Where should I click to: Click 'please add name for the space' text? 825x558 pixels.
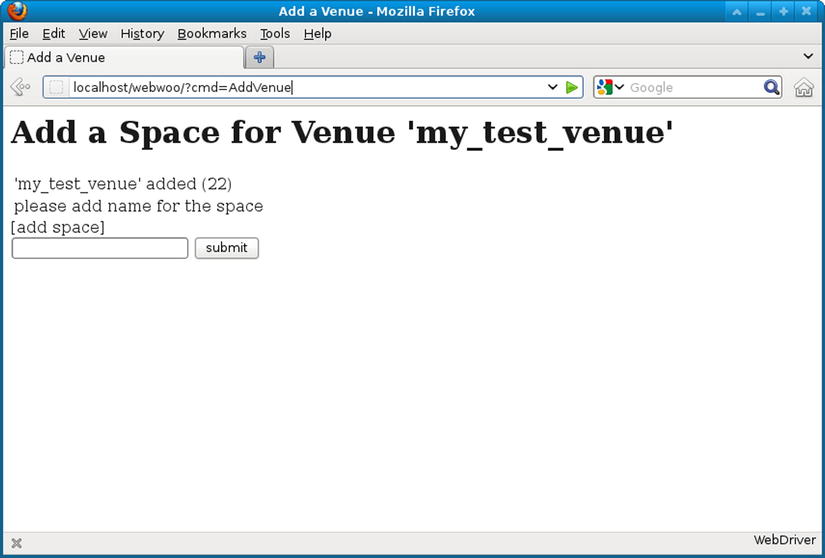pos(138,206)
